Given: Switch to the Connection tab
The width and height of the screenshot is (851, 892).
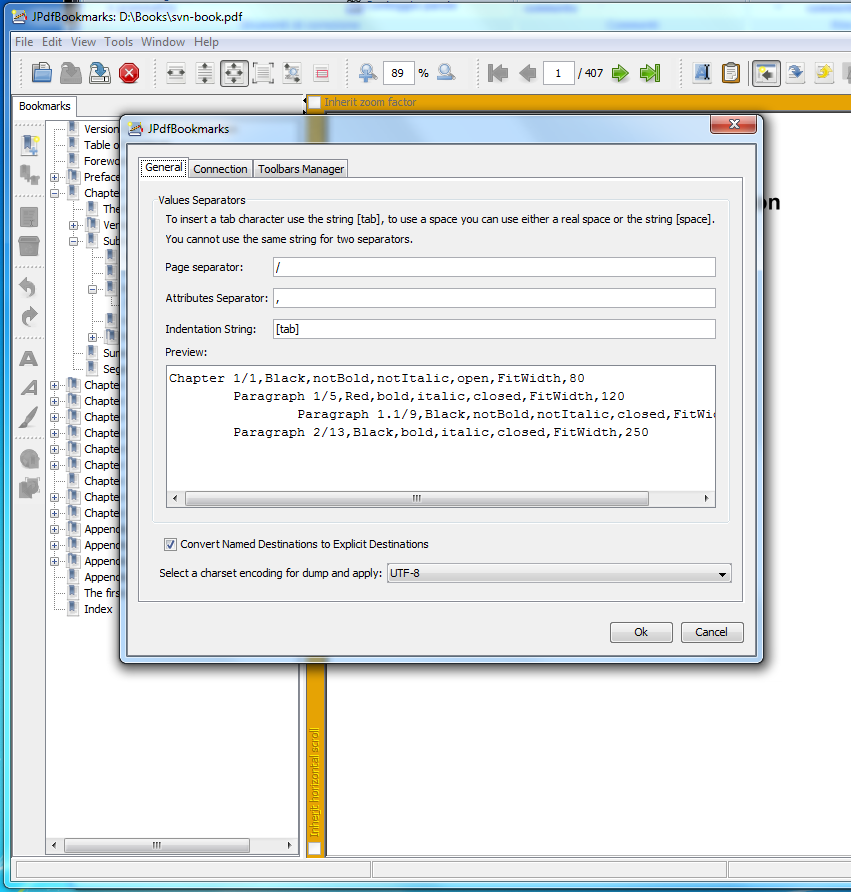Looking at the screenshot, I should pos(220,169).
